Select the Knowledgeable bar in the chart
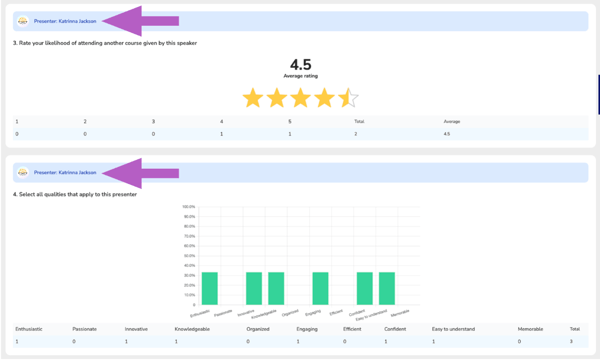600x362 pixels. 276,289
